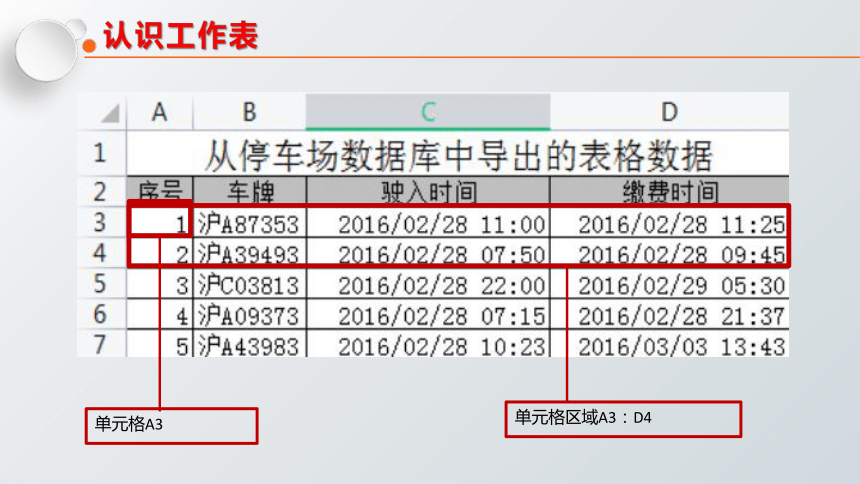Select row 7 header
The image size is (860, 484).
tap(101, 344)
